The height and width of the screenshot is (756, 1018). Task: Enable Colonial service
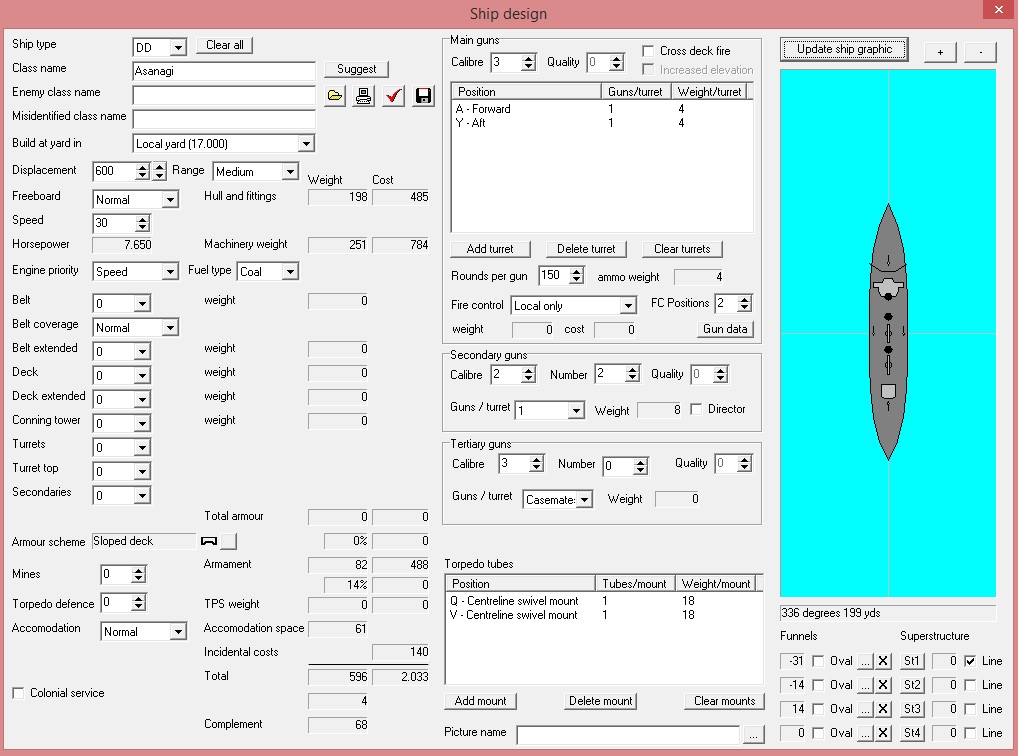click(x=18, y=693)
